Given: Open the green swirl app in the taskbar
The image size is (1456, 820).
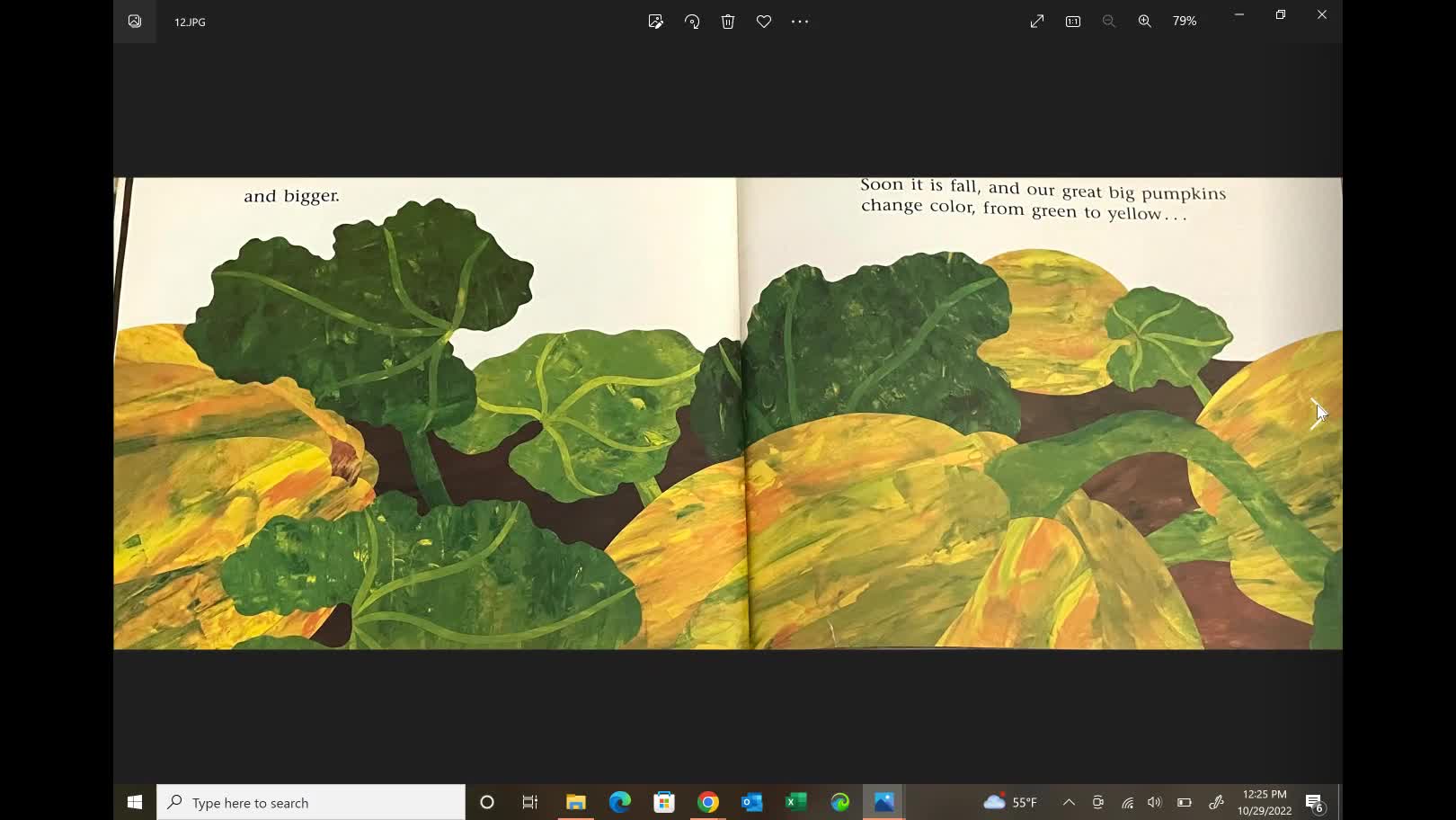Looking at the screenshot, I should (840, 802).
